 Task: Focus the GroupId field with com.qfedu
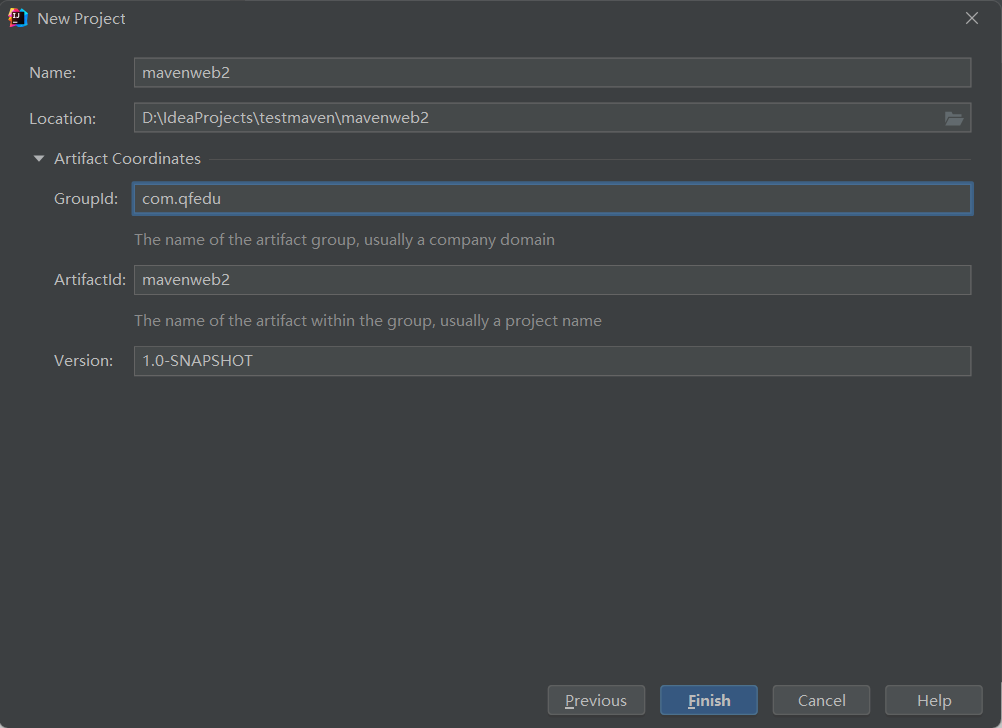552,199
